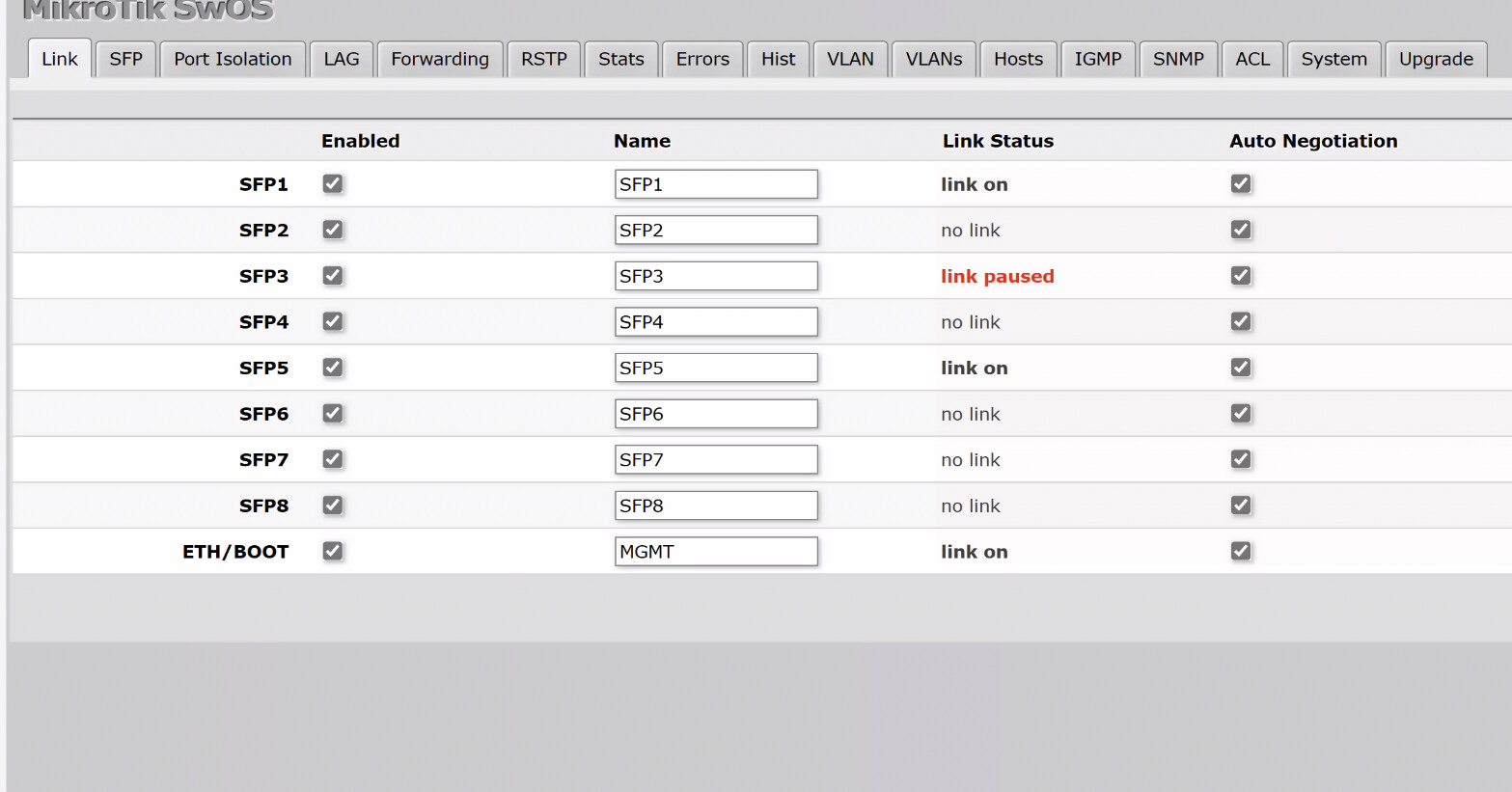Edit the name field containing SFP6
Image resolution: width=1512 pixels, height=792 pixels.
(x=716, y=414)
